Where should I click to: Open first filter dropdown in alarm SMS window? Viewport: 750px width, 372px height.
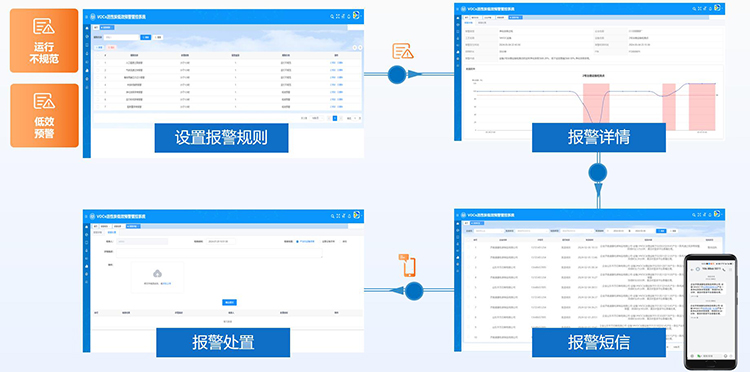tap(489, 231)
